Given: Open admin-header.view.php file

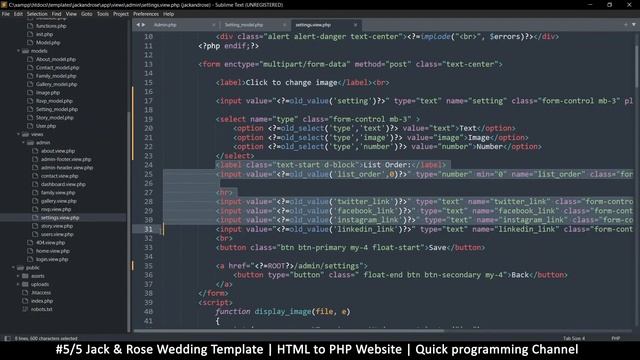Looking at the screenshot, I should (67, 168).
